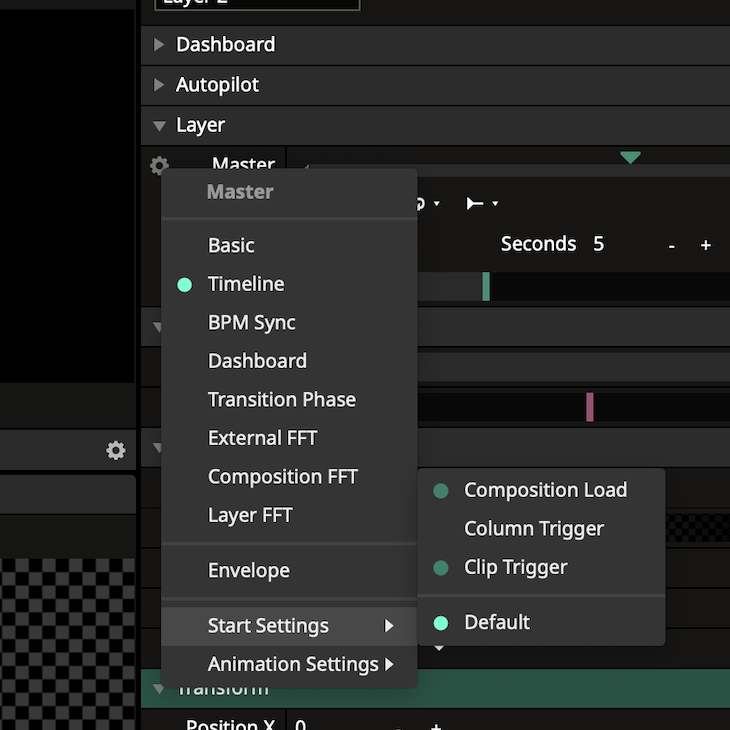This screenshot has width=730, height=730.
Task: Click the pink marker in the lower timeline
Action: point(589,406)
